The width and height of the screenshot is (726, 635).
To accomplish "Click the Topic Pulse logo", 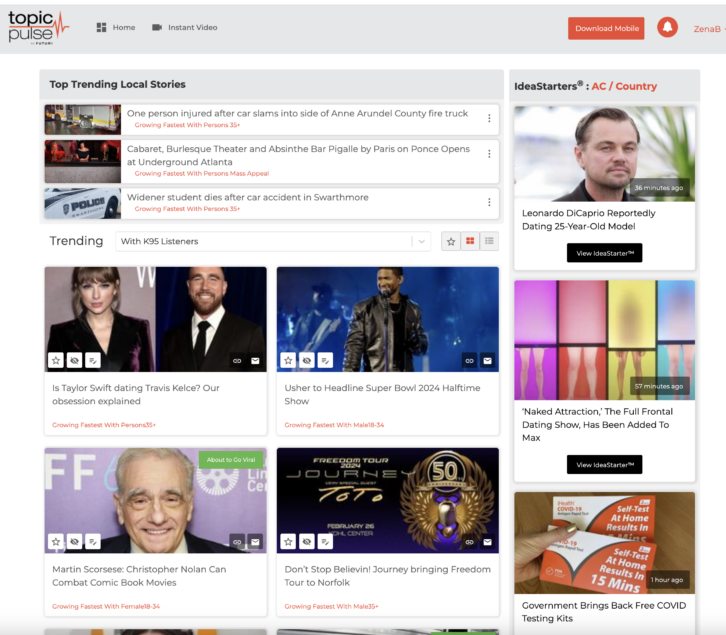I will coord(38,28).
